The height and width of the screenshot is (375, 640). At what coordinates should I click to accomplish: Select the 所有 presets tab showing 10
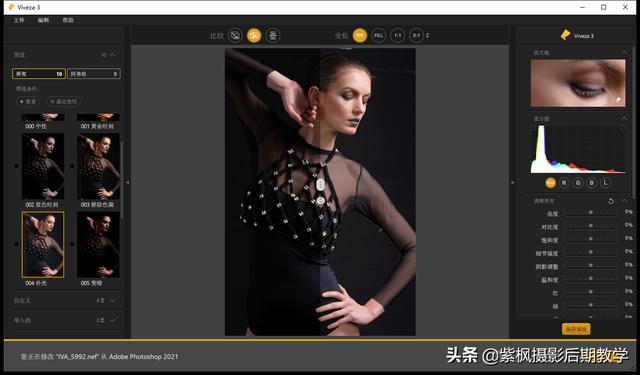39,73
